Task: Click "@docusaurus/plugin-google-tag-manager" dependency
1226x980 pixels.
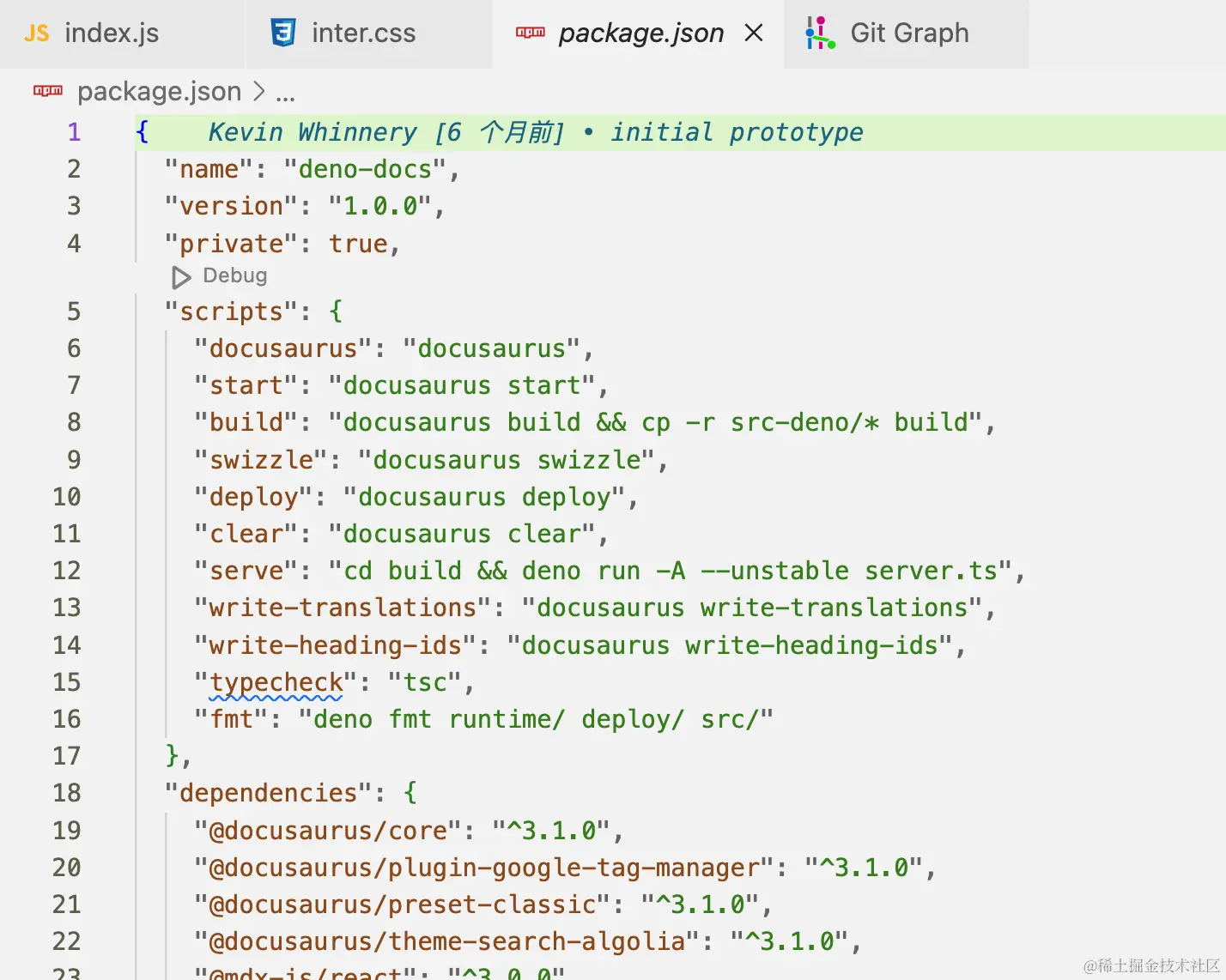Action: point(485,868)
